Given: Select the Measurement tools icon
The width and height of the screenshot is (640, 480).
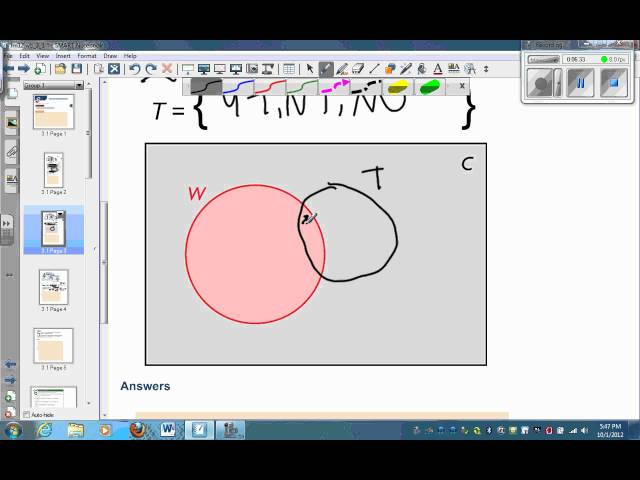Looking at the screenshot, I should [470, 69].
